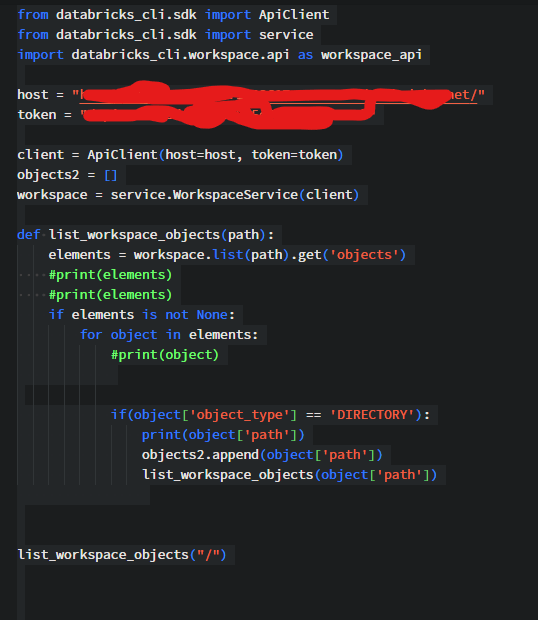The width and height of the screenshot is (538, 620).
Task: Click the final 'list_workspace_objects("/")' call
Action: tap(122, 555)
